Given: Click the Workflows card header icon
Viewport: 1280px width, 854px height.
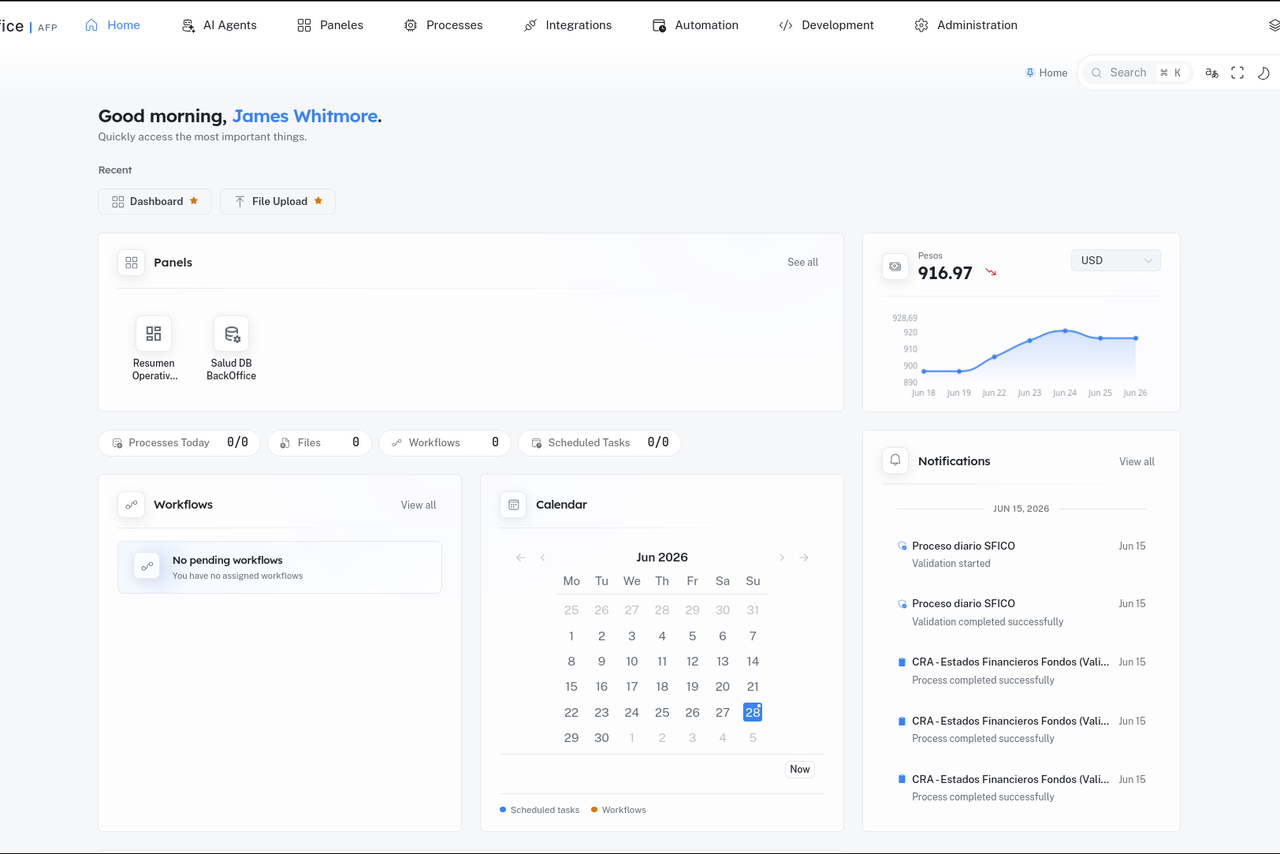Looking at the screenshot, I should [131, 505].
